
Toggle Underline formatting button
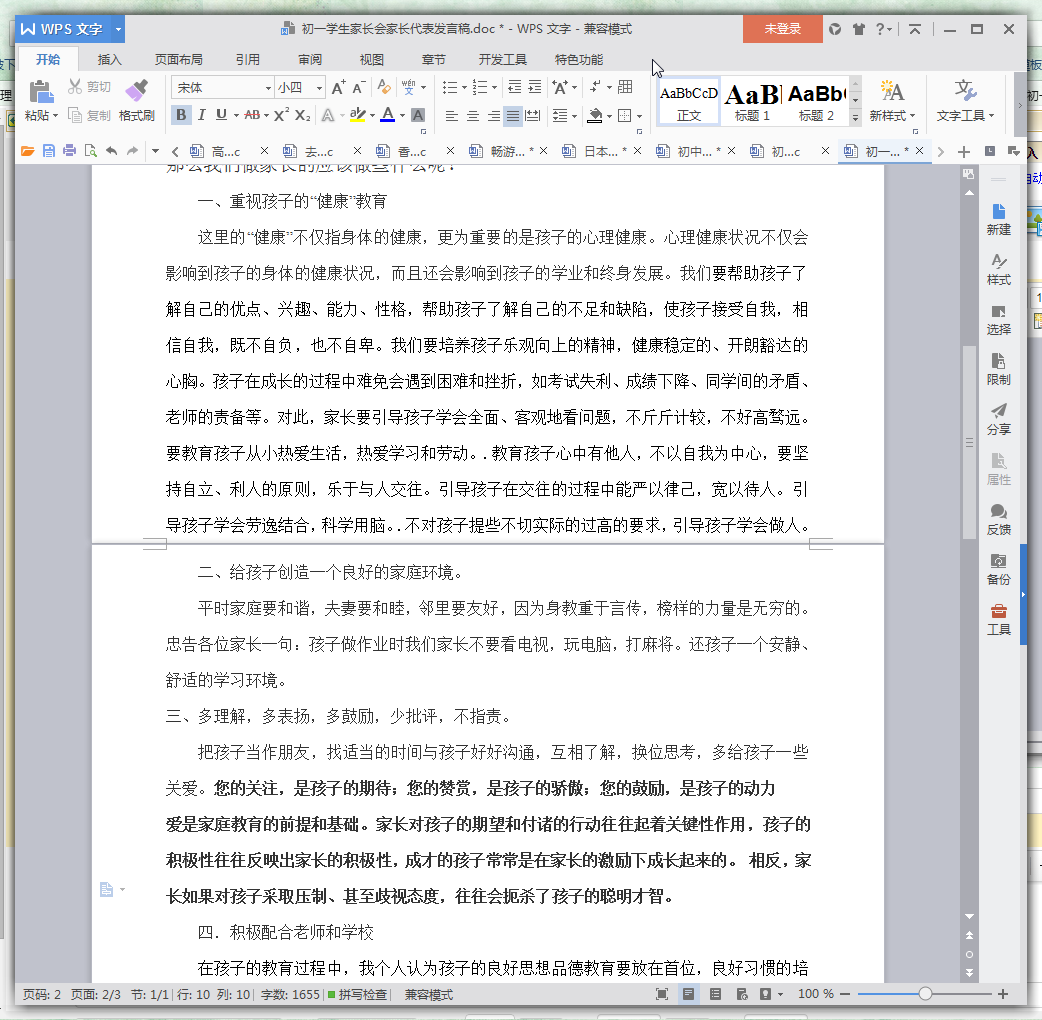click(x=221, y=115)
